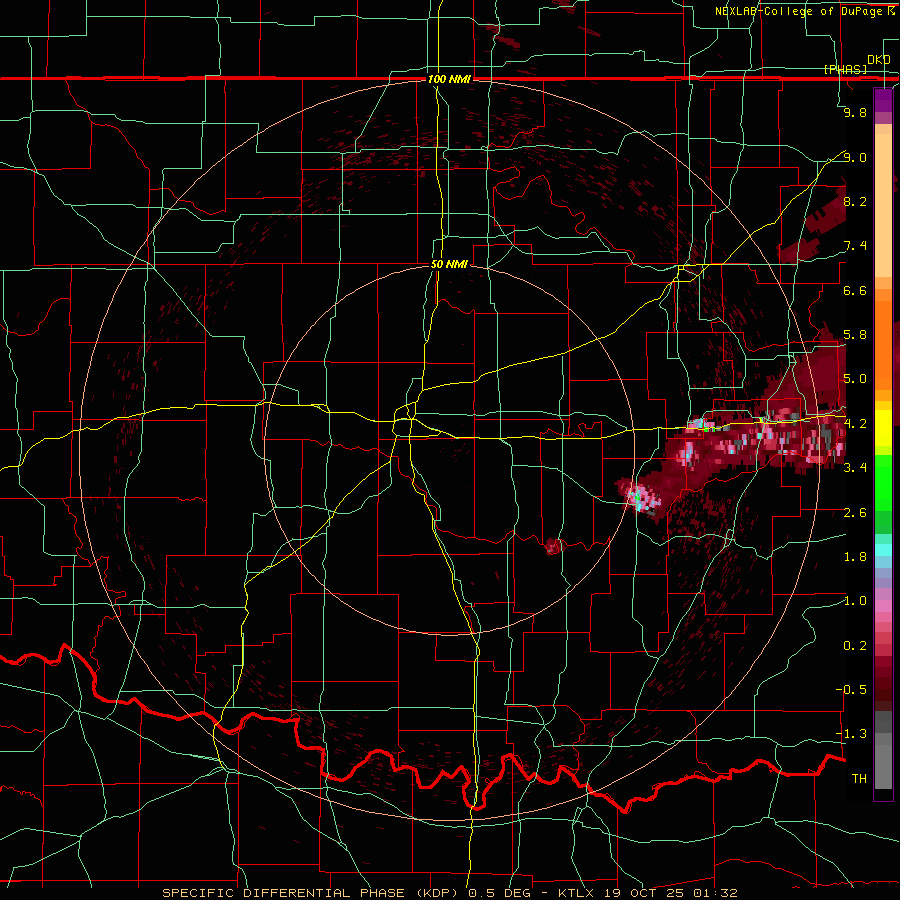This screenshot has height=900, width=900.
Task: Pick the cyan color bar segment
Action: click(x=883, y=550)
